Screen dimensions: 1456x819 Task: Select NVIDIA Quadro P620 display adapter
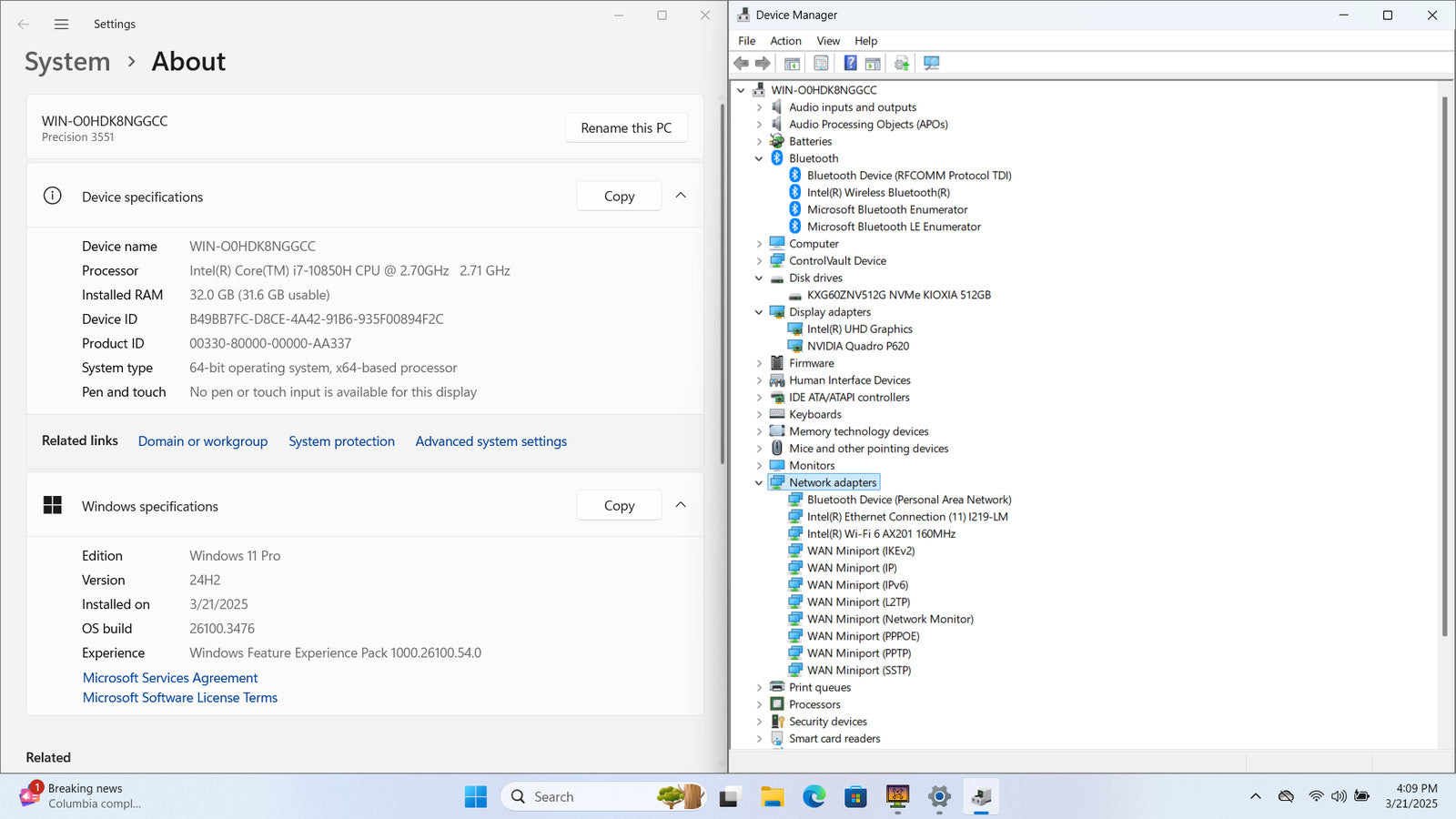tap(858, 346)
